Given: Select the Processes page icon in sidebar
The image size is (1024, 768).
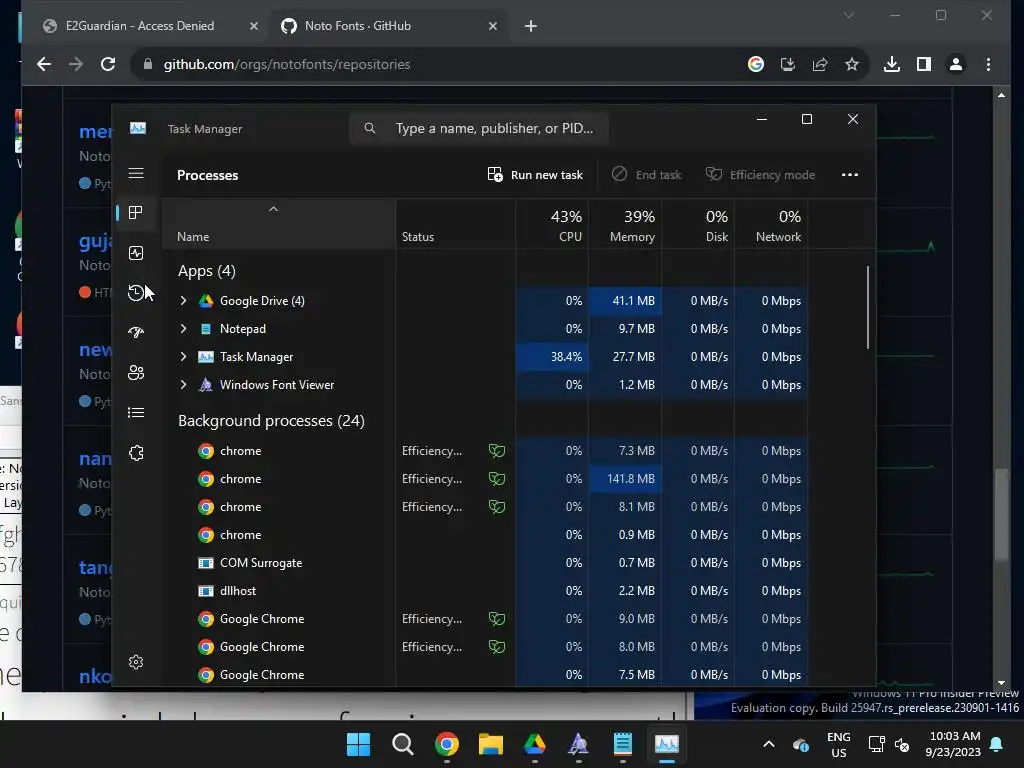Looking at the screenshot, I should (136, 212).
